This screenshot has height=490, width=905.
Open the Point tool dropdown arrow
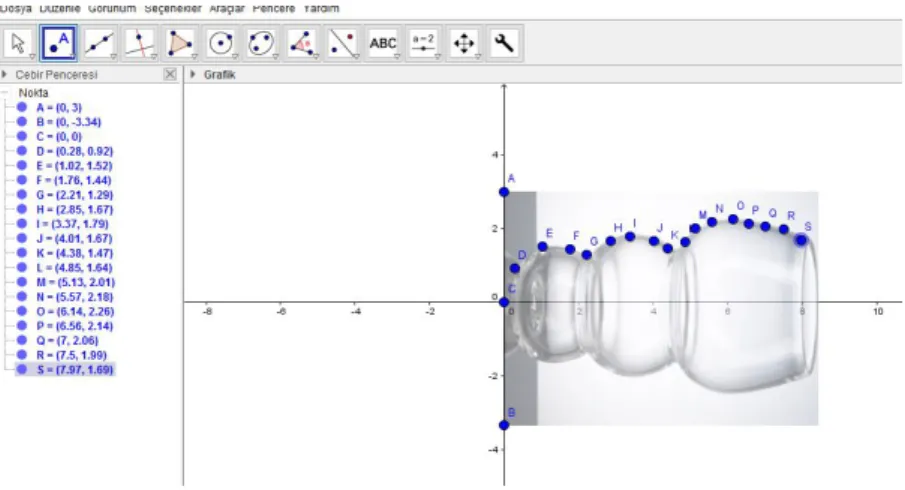73,57
